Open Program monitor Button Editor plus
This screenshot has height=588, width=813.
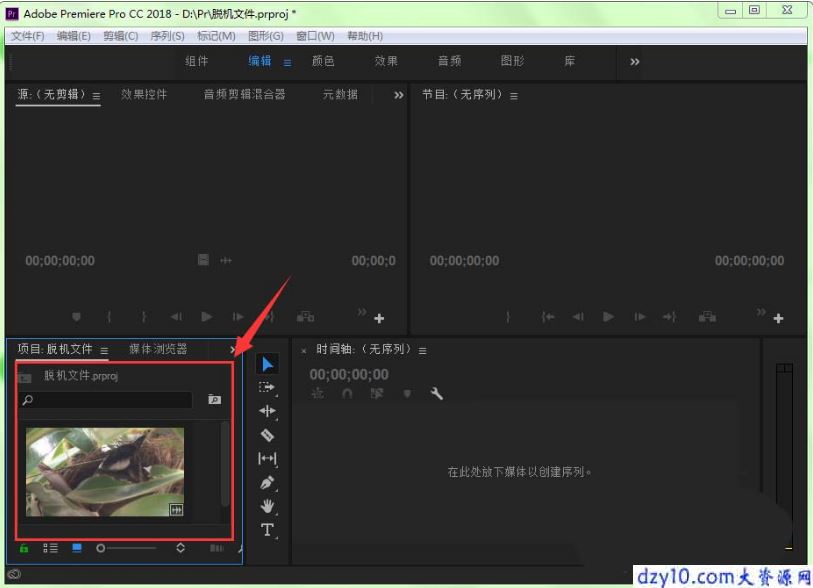click(778, 318)
